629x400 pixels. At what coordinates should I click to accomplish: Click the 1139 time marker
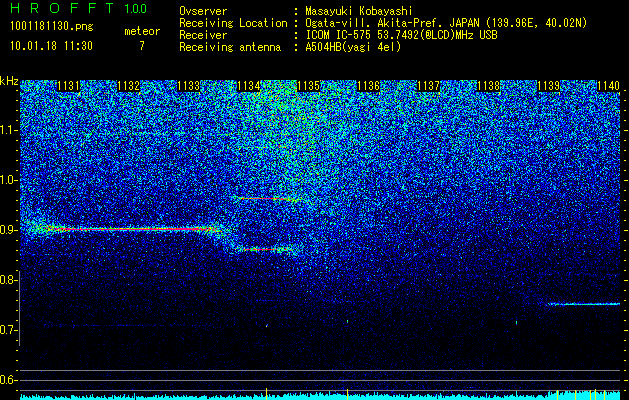[x=548, y=86]
